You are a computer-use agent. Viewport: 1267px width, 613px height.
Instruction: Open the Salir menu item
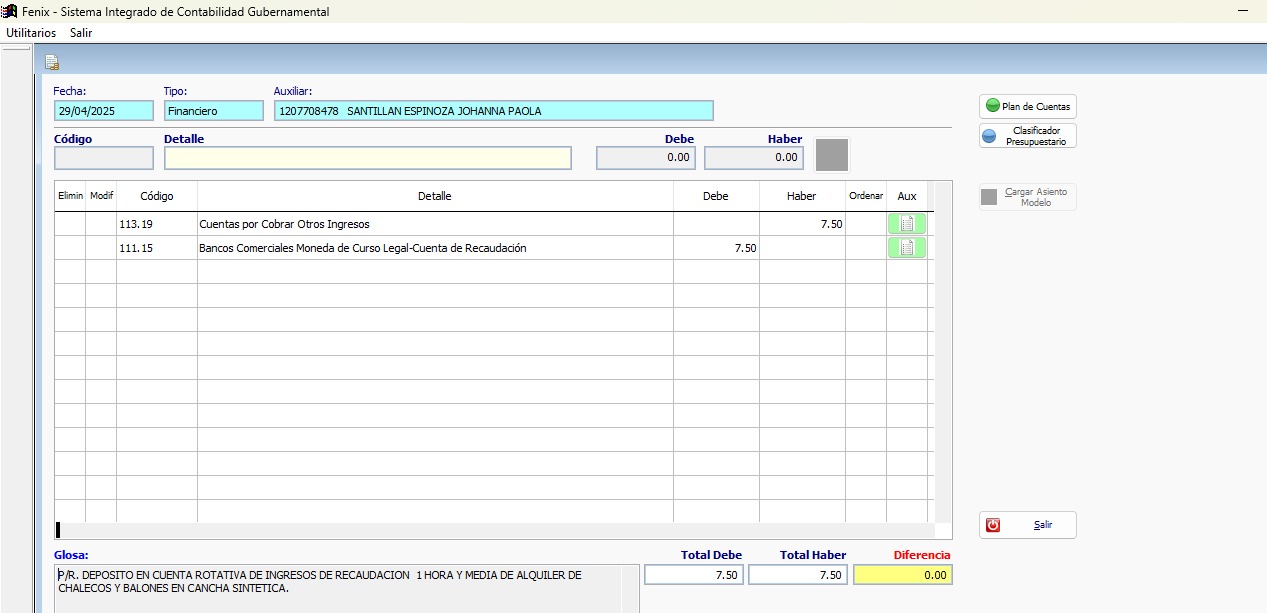click(81, 32)
